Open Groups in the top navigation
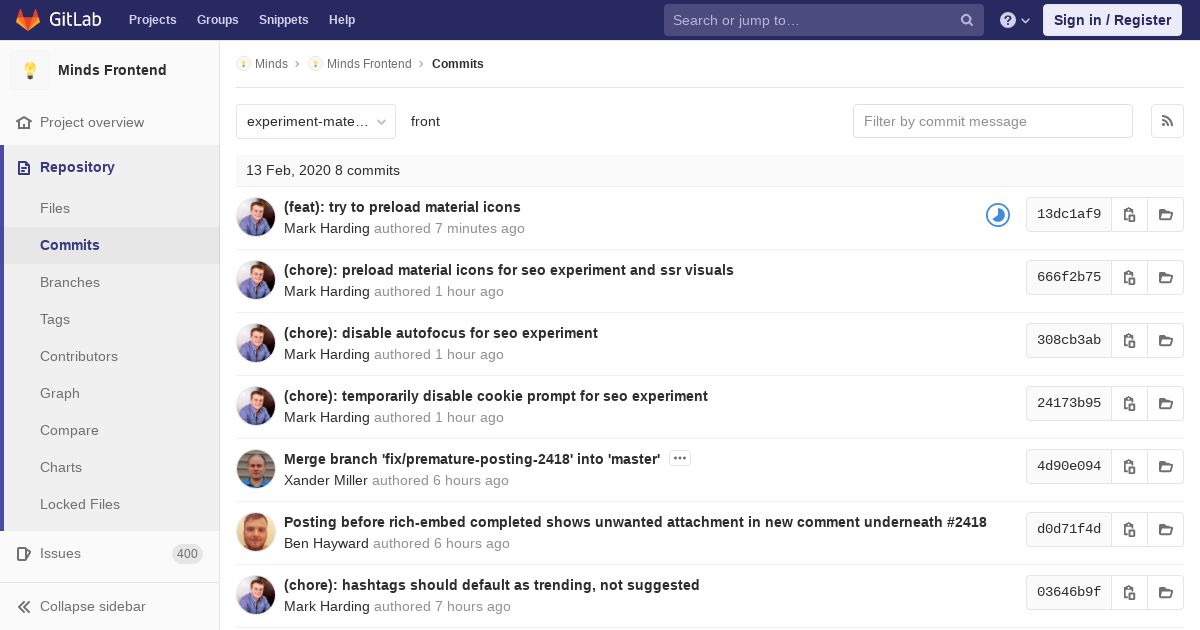This screenshot has width=1200, height=630. (x=217, y=20)
